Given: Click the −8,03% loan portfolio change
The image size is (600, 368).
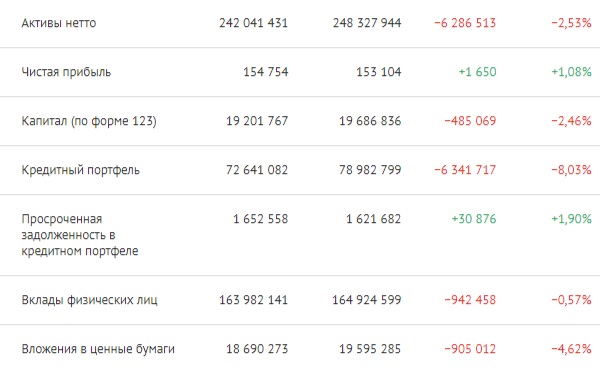Looking at the screenshot, I should [x=571, y=170].
